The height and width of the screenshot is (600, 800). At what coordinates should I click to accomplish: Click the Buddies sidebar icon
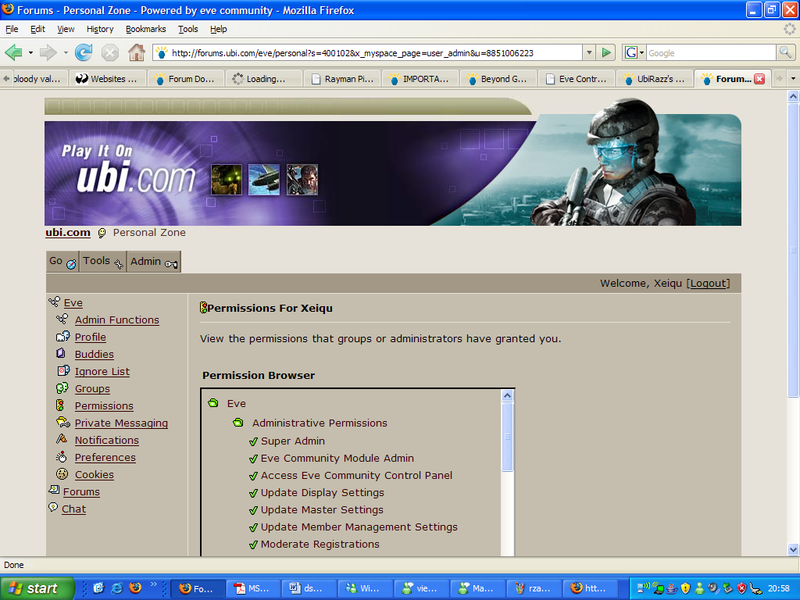pos(61,353)
